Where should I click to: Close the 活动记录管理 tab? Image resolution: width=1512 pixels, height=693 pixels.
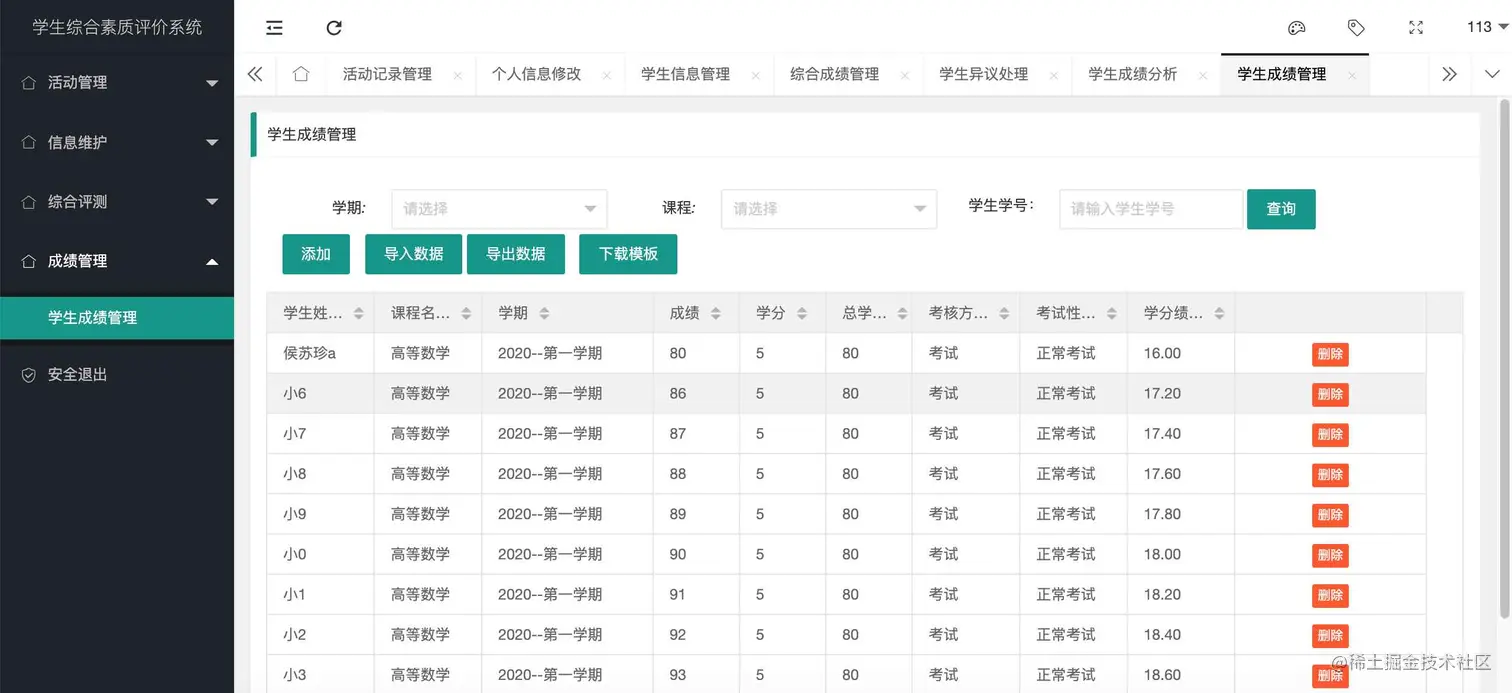tap(457, 76)
